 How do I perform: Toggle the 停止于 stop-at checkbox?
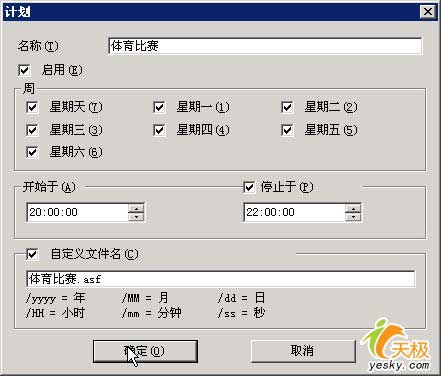pos(249,187)
